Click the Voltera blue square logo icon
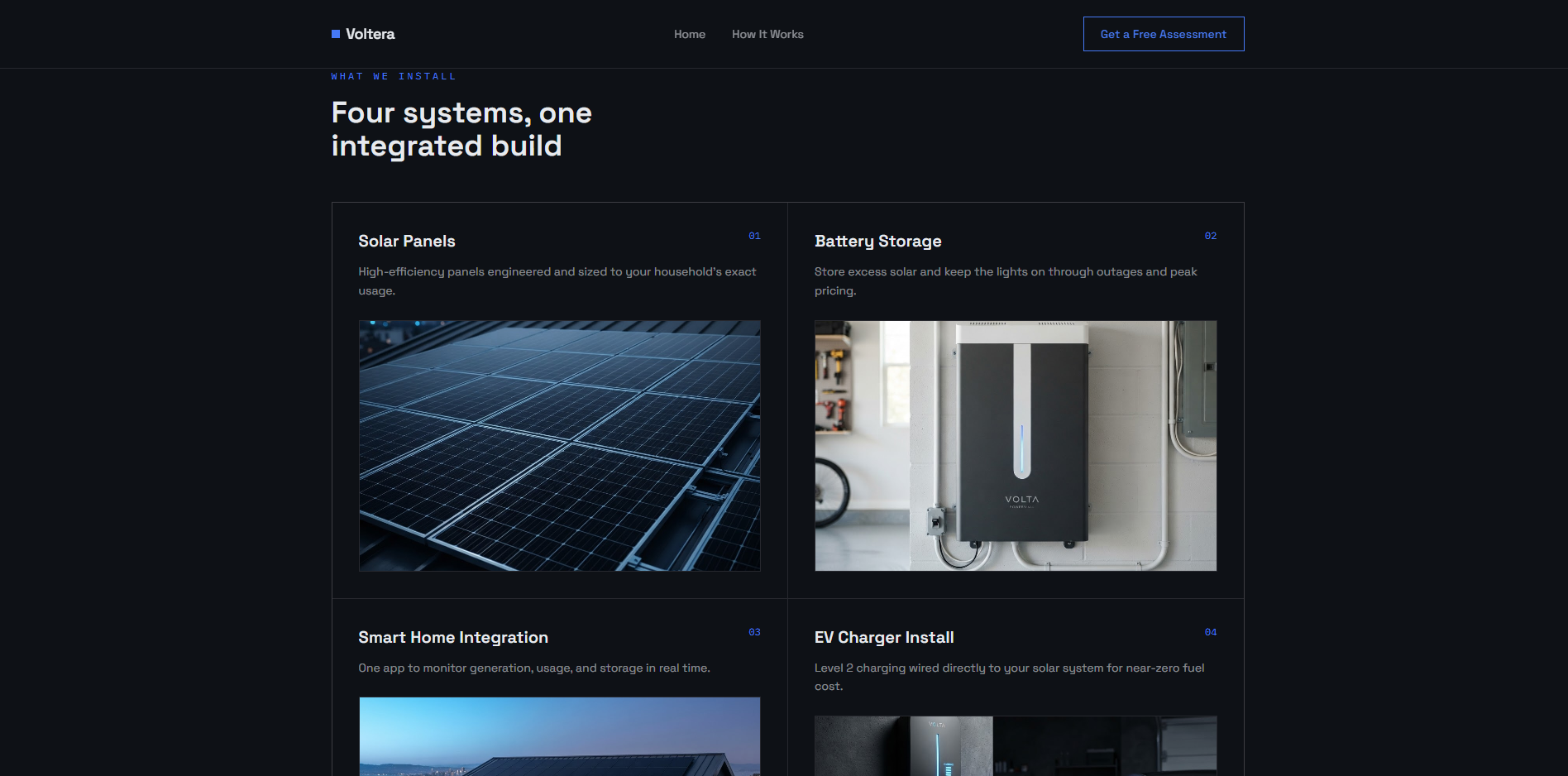The width and height of the screenshot is (1568, 776). point(336,34)
